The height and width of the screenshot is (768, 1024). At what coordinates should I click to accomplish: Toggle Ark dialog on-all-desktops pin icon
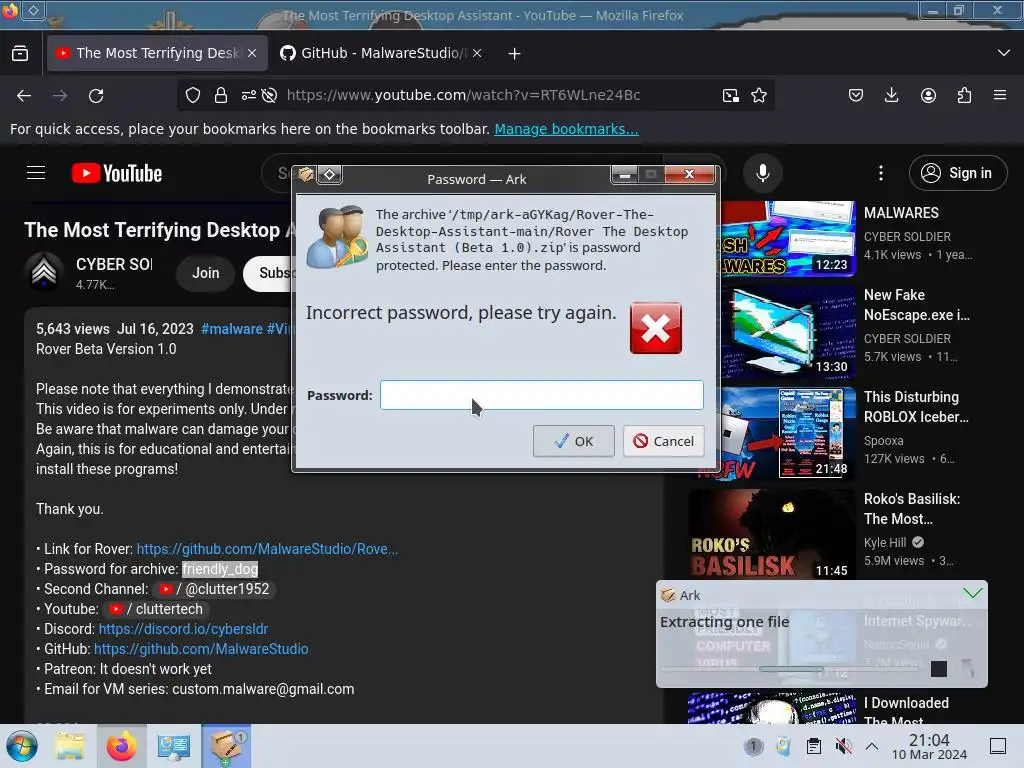(330, 174)
